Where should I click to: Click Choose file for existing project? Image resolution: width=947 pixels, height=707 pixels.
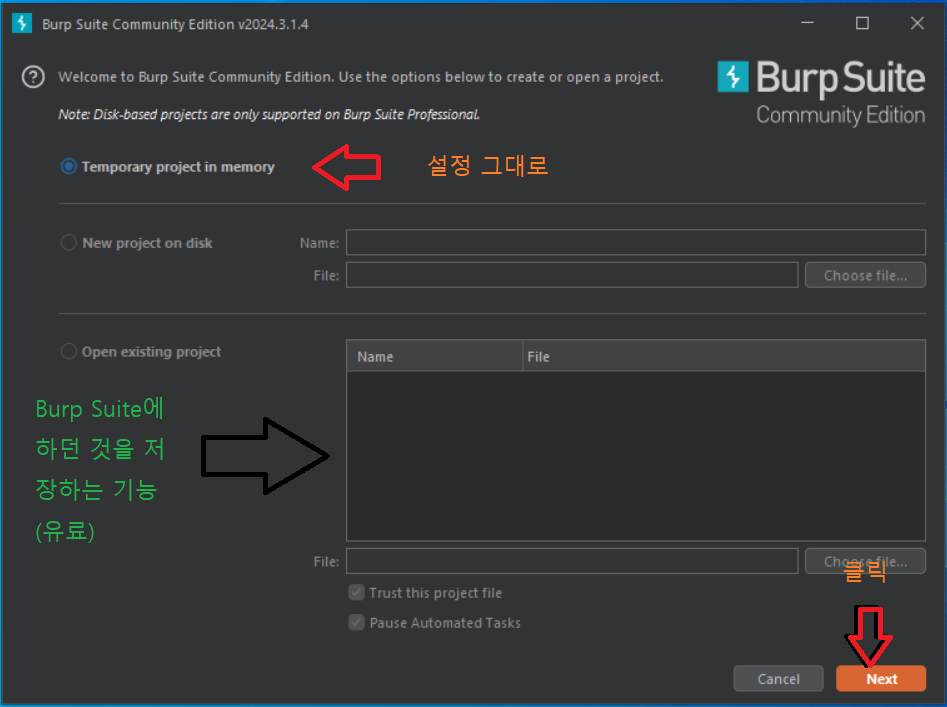coord(865,561)
